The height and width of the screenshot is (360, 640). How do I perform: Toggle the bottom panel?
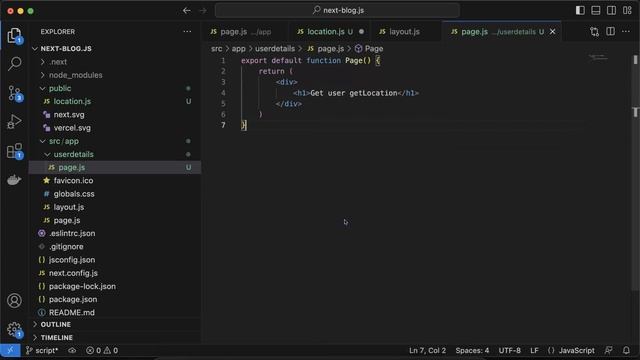click(x=596, y=10)
